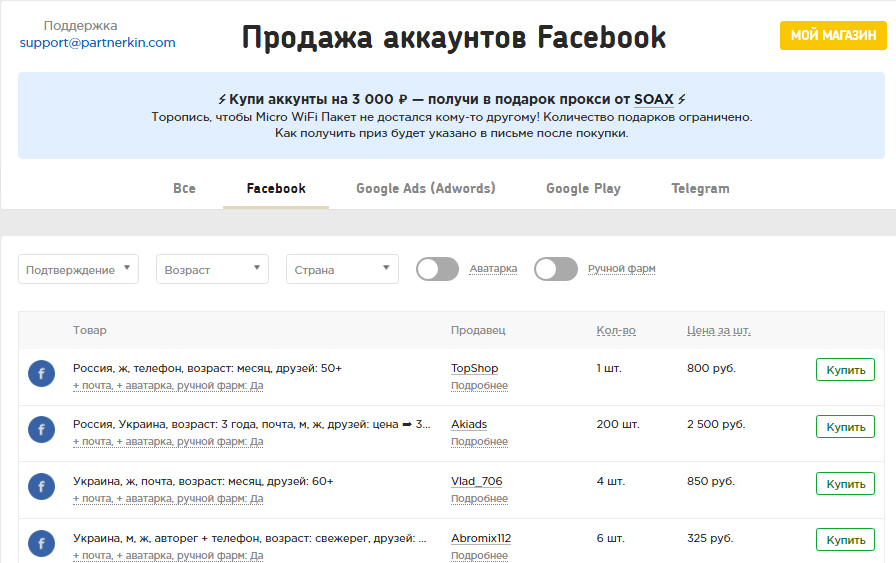Select the Telegram tab

coord(700,188)
